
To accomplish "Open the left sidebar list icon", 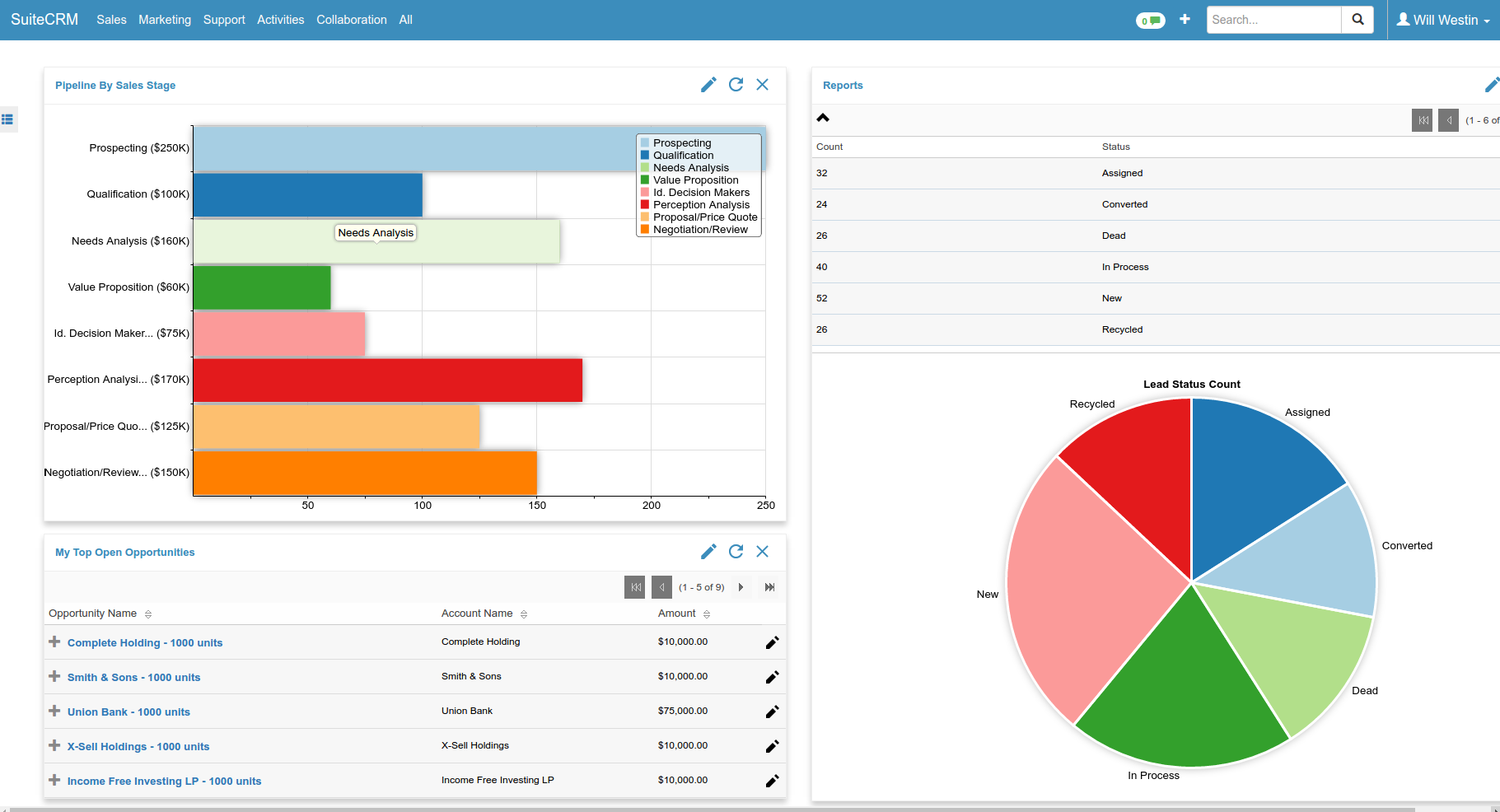I will click(x=7, y=119).
